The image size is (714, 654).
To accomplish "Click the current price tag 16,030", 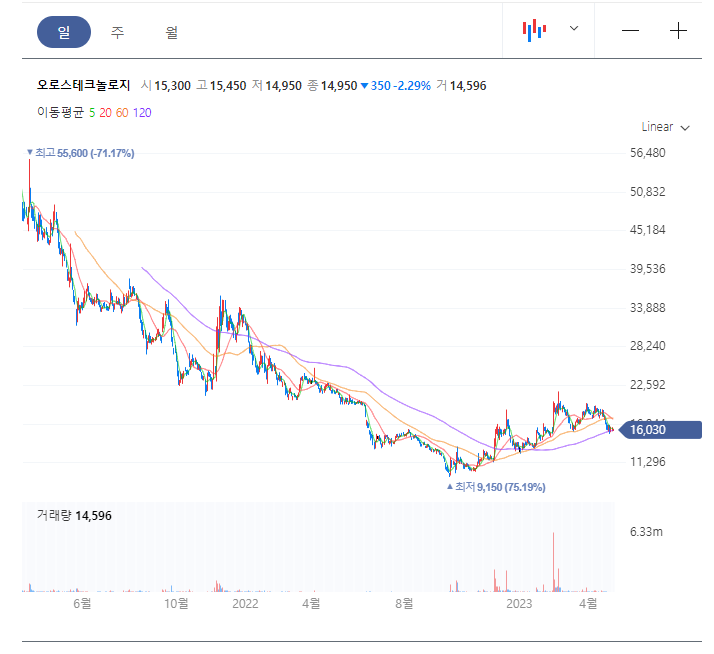I will click(x=661, y=429).
